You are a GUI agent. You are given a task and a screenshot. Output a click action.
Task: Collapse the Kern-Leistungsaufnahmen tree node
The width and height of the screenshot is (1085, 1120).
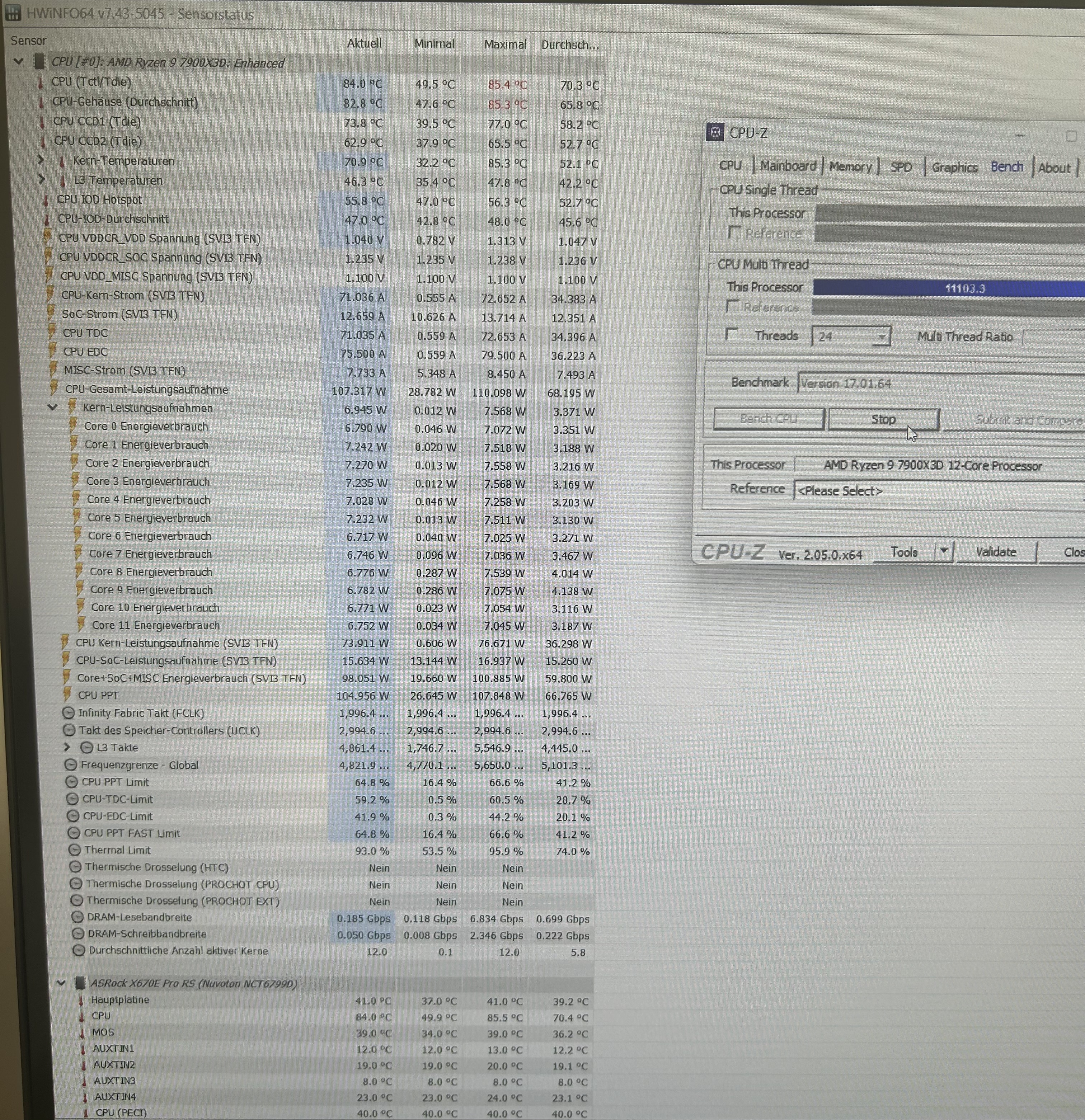(53, 408)
